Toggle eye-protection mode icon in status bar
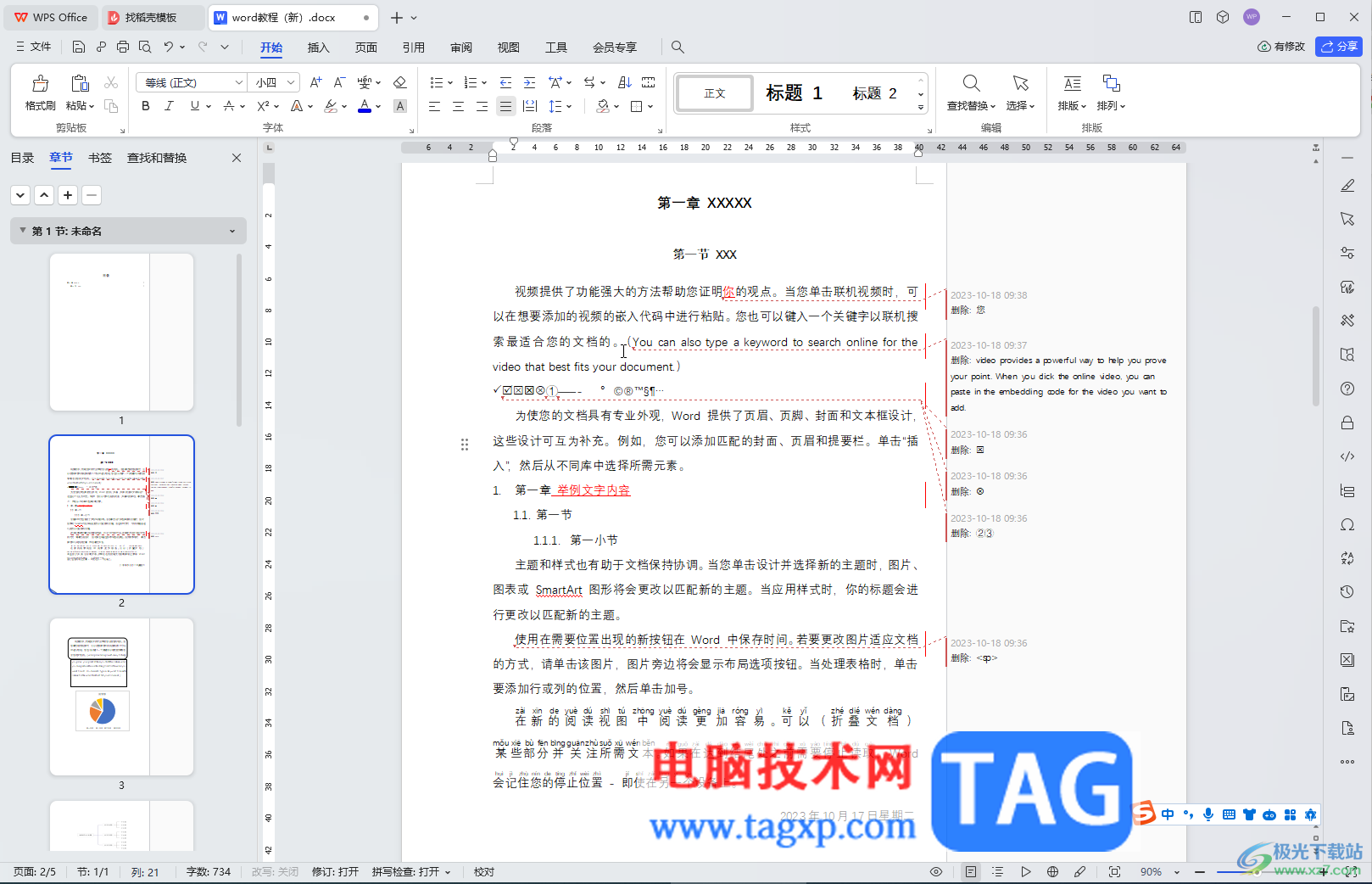Viewport: 1372px width, 884px height. [936, 871]
